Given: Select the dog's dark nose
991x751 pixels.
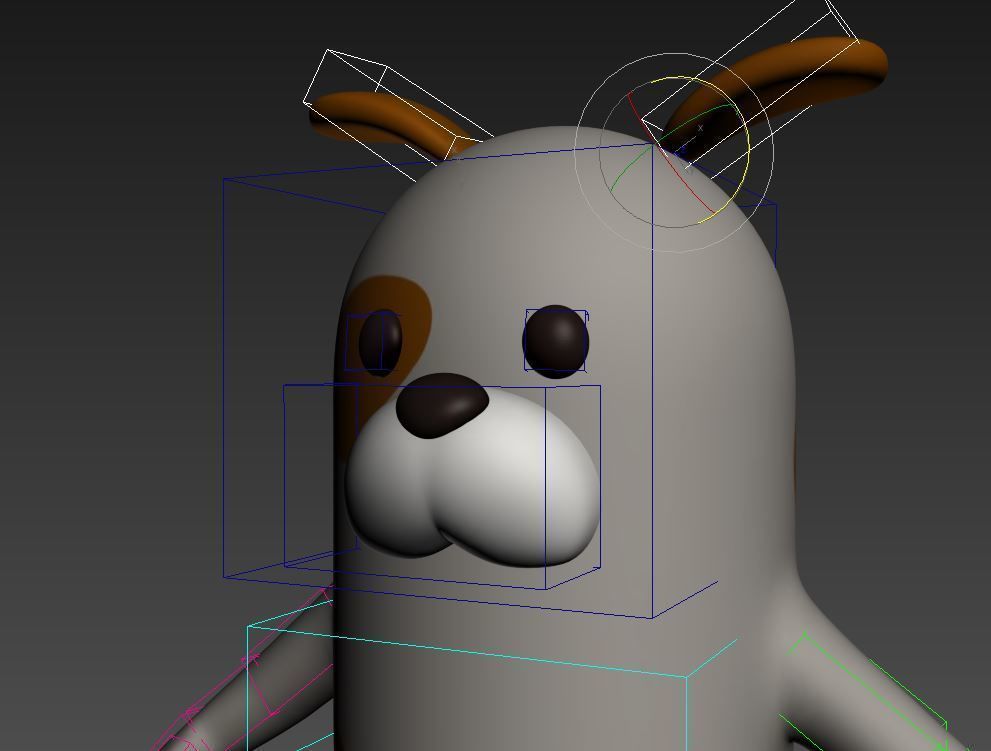Looking at the screenshot, I should click(442, 405).
